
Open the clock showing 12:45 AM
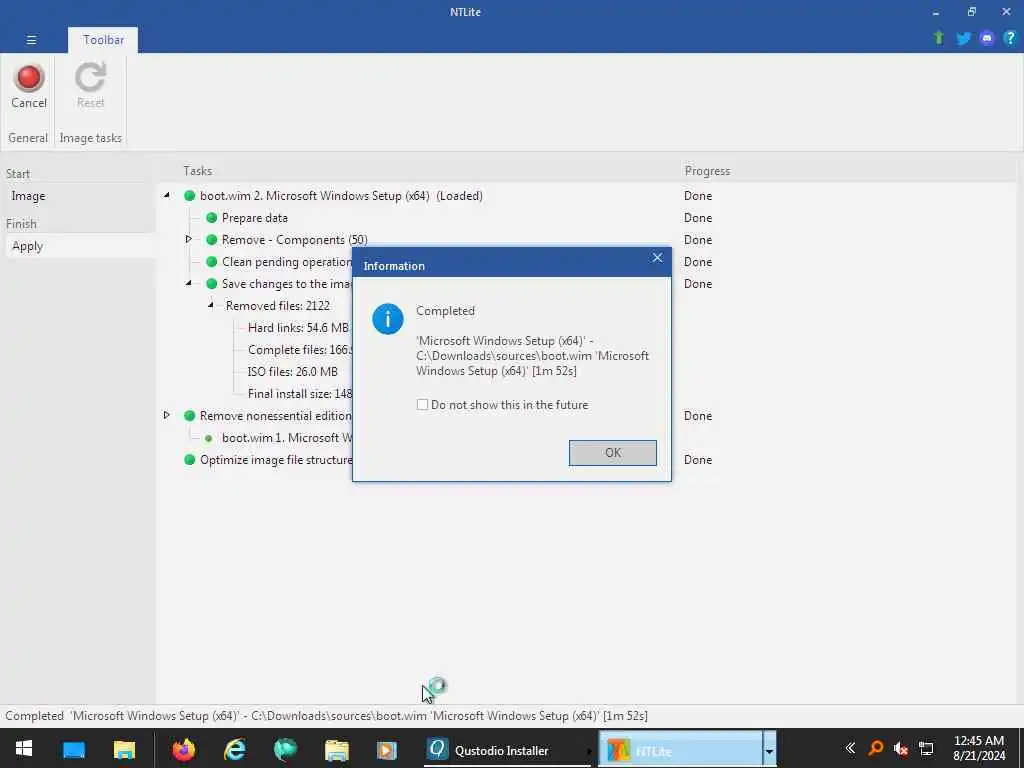point(979,748)
